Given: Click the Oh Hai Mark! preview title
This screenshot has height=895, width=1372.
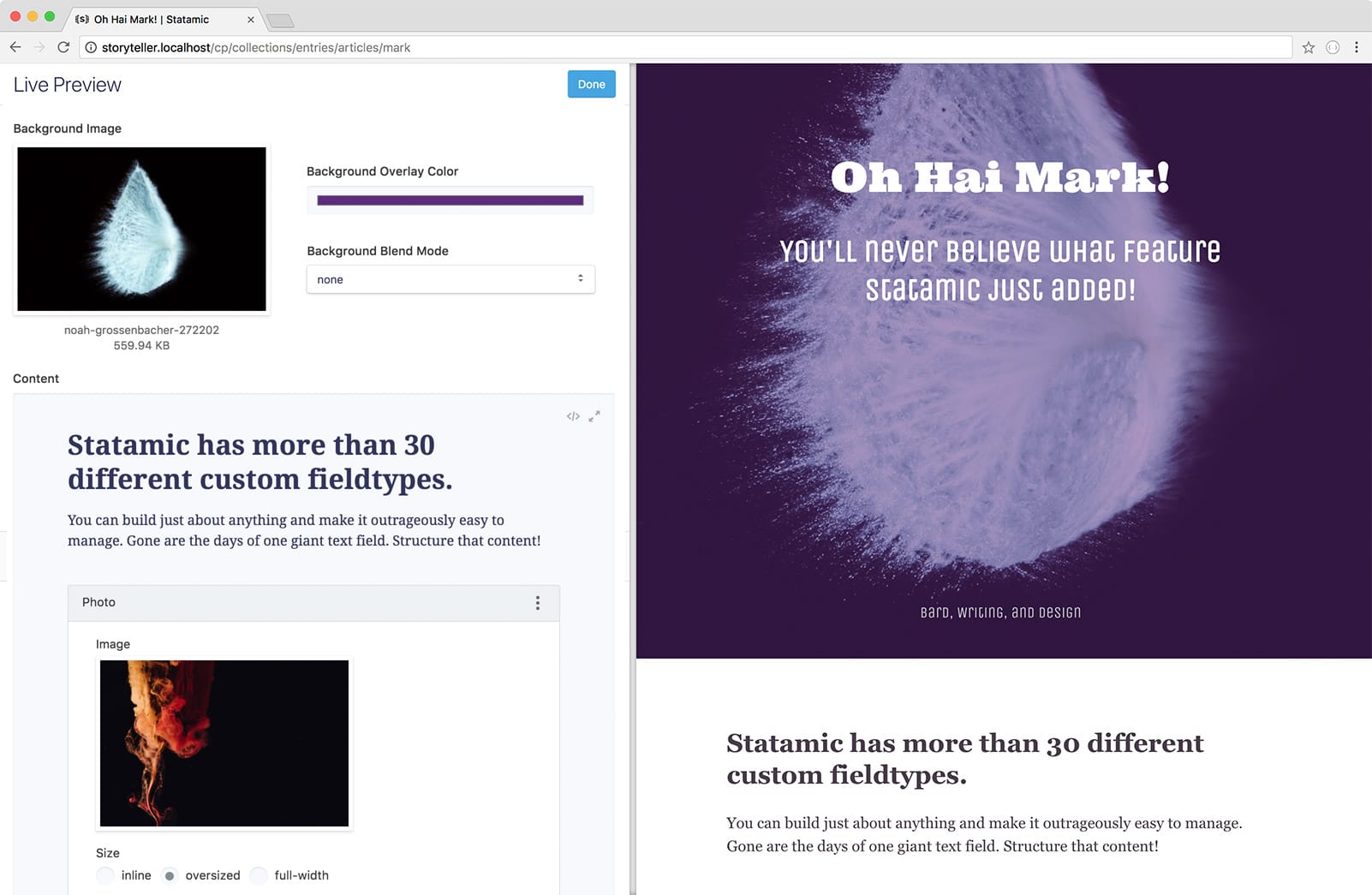Looking at the screenshot, I should [x=1000, y=177].
